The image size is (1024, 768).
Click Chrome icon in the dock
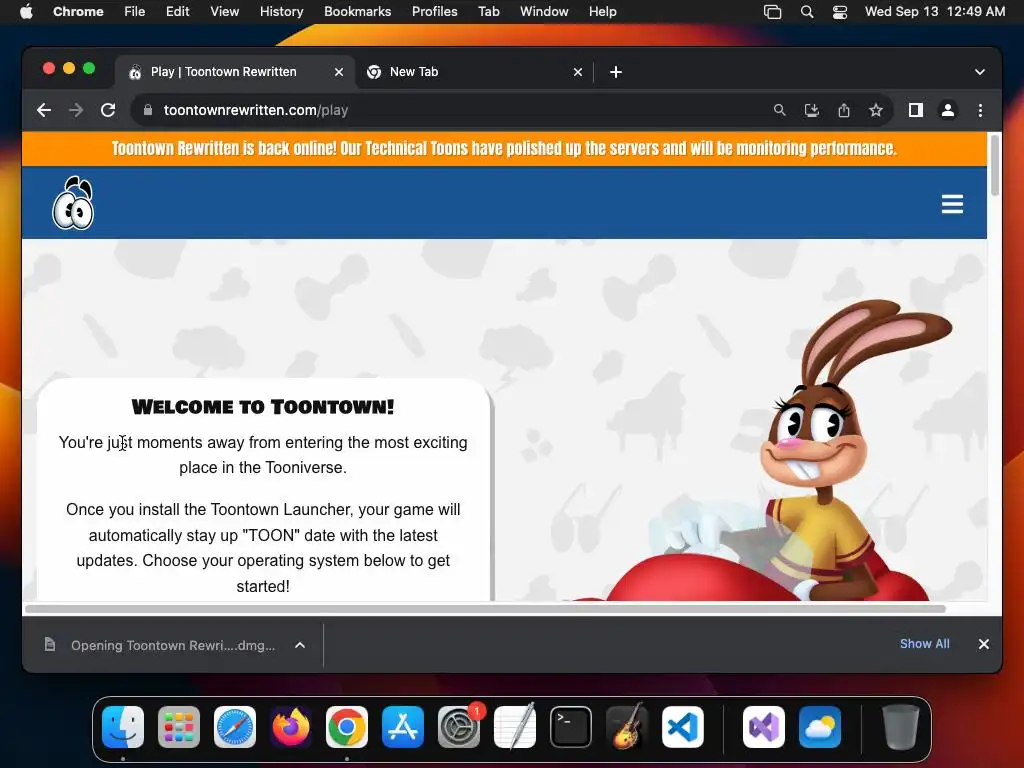tap(347, 727)
